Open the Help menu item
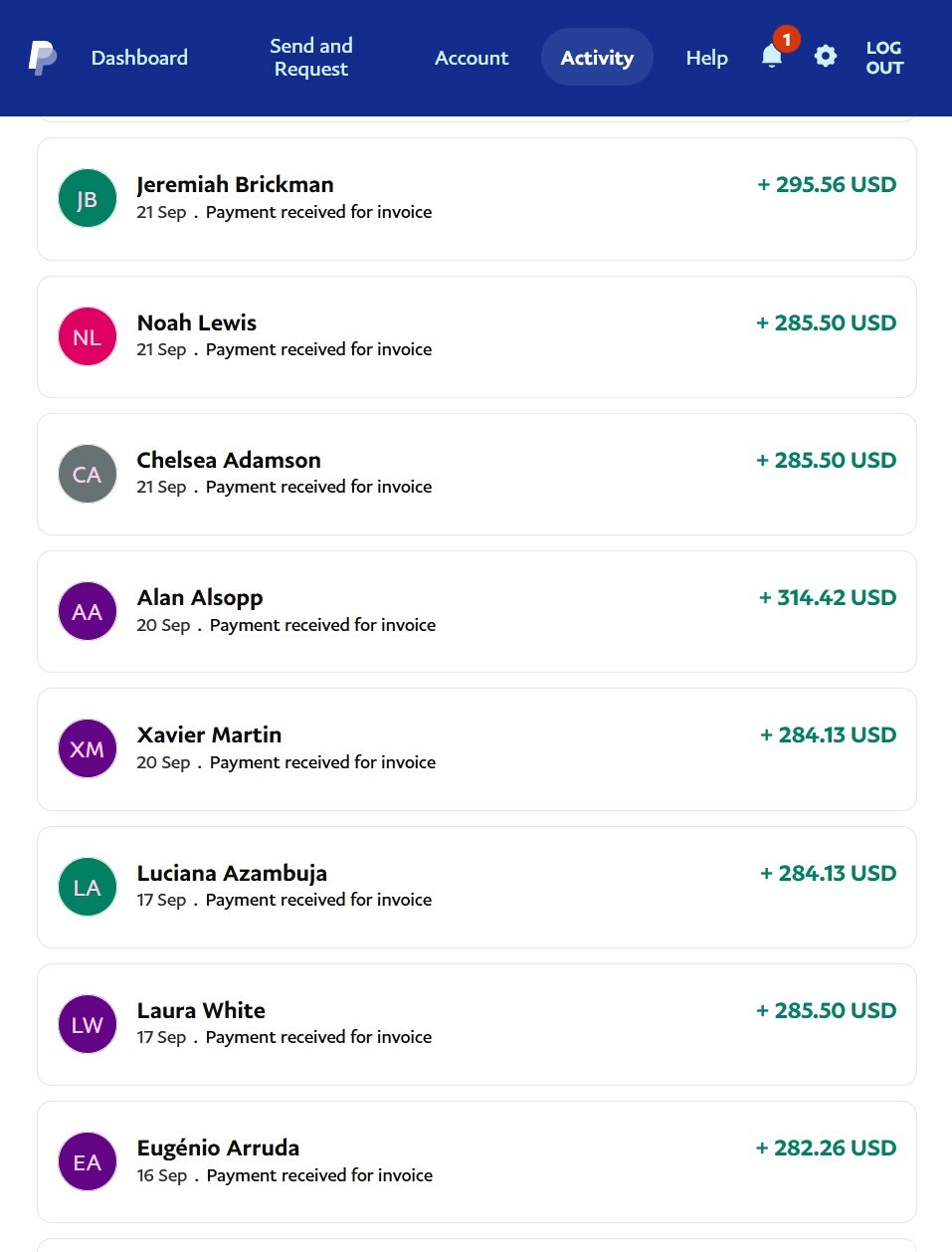The width and height of the screenshot is (952, 1252). pyautogui.click(x=707, y=58)
